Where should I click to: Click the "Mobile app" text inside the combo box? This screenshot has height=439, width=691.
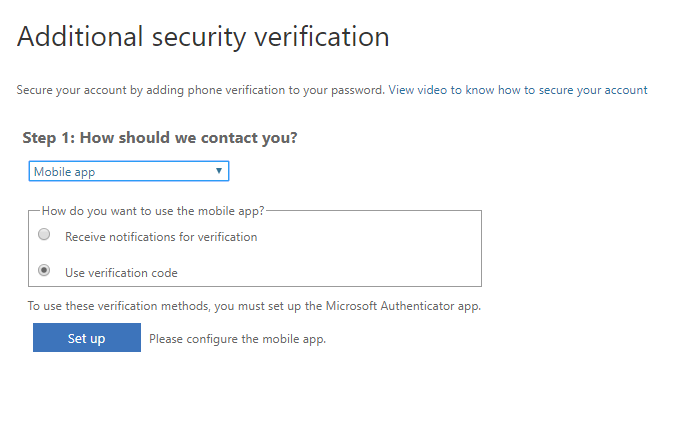coord(64,172)
